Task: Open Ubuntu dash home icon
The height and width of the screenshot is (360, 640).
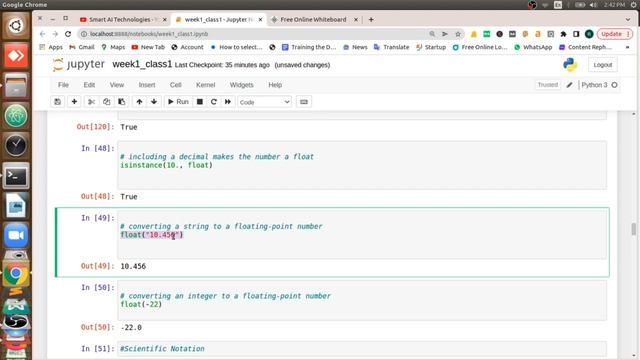Action: 16,26
